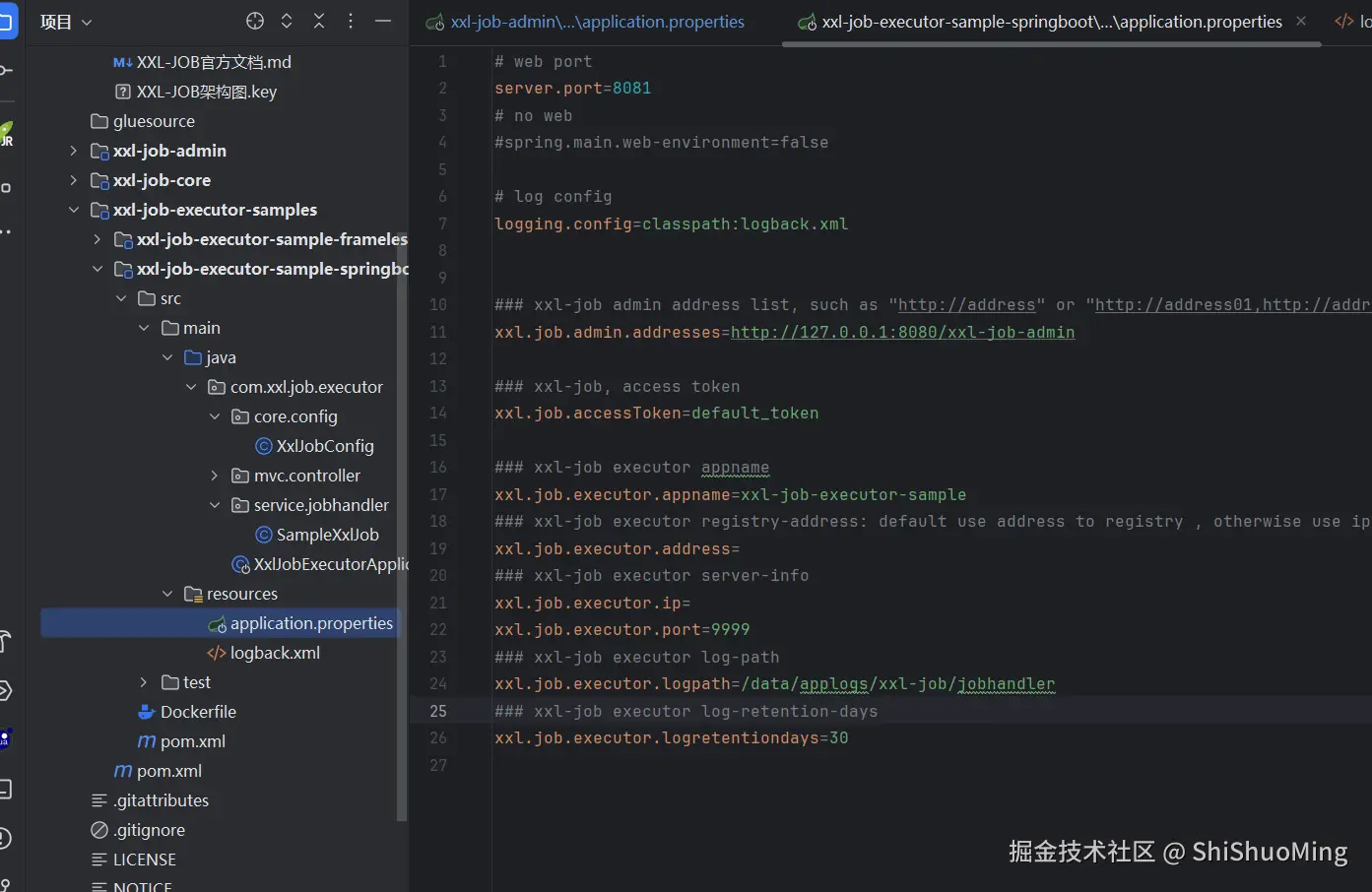Screen dimensions: 1372x892
Task: Open XxlJobExecutorApplication class in tree
Action: (x=330, y=564)
